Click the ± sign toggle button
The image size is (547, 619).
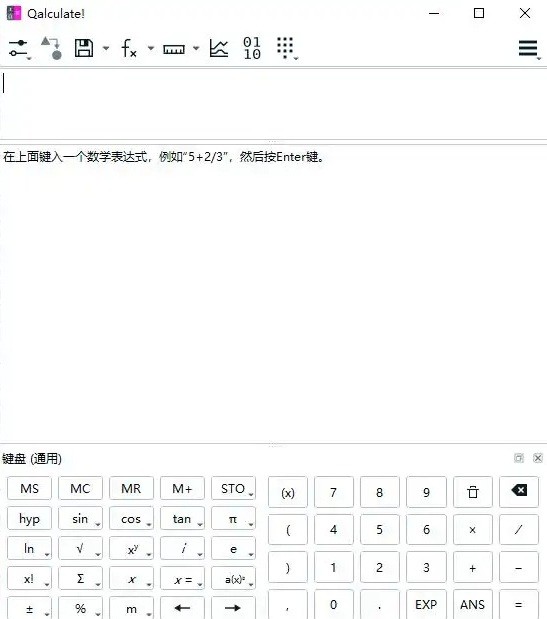click(29, 608)
